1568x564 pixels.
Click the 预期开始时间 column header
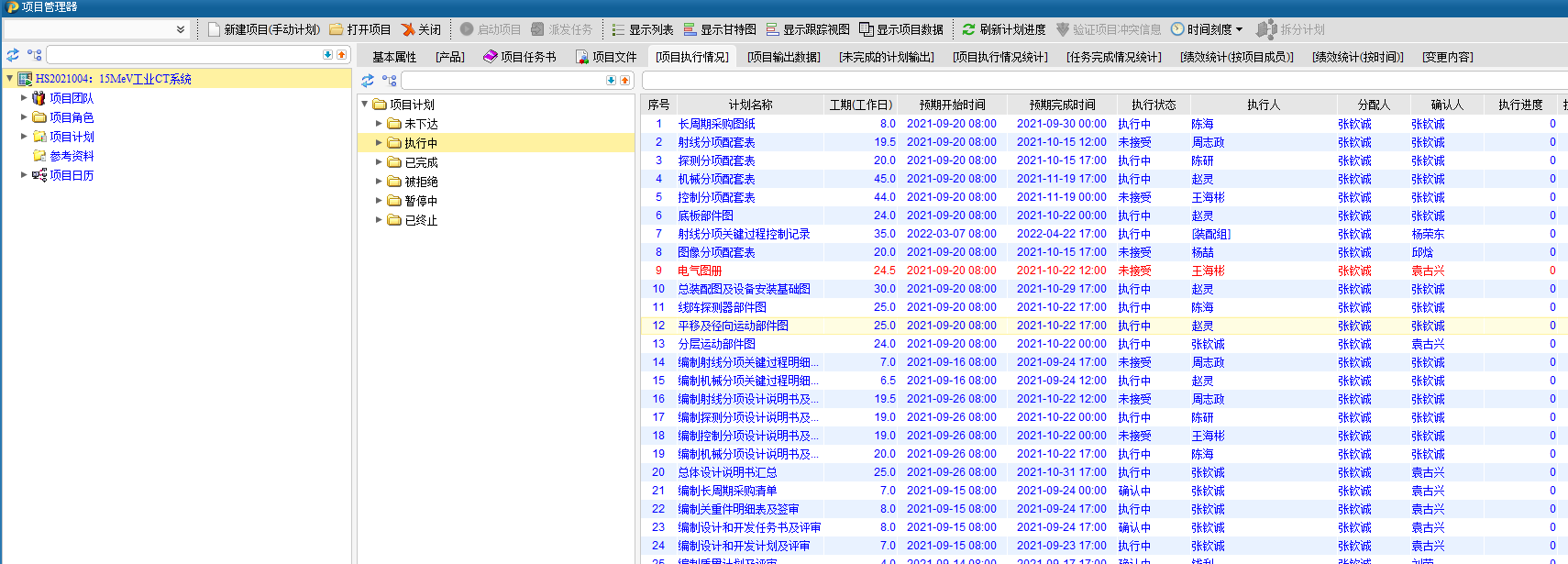tap(952, 105)
